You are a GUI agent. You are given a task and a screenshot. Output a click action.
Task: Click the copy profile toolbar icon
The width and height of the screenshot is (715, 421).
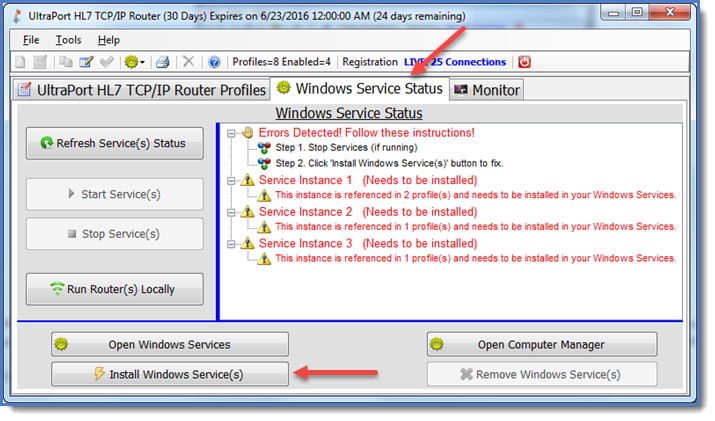click(66, 62)
